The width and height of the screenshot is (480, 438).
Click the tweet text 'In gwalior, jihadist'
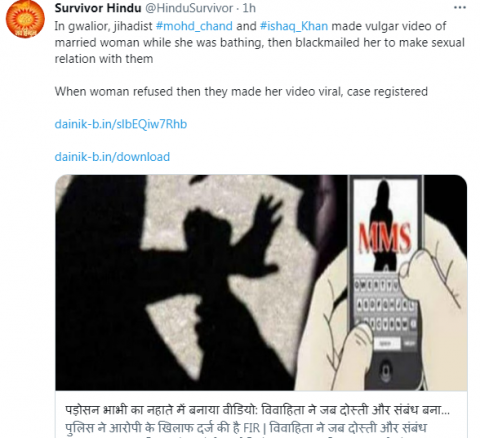(x=103, y=26)
